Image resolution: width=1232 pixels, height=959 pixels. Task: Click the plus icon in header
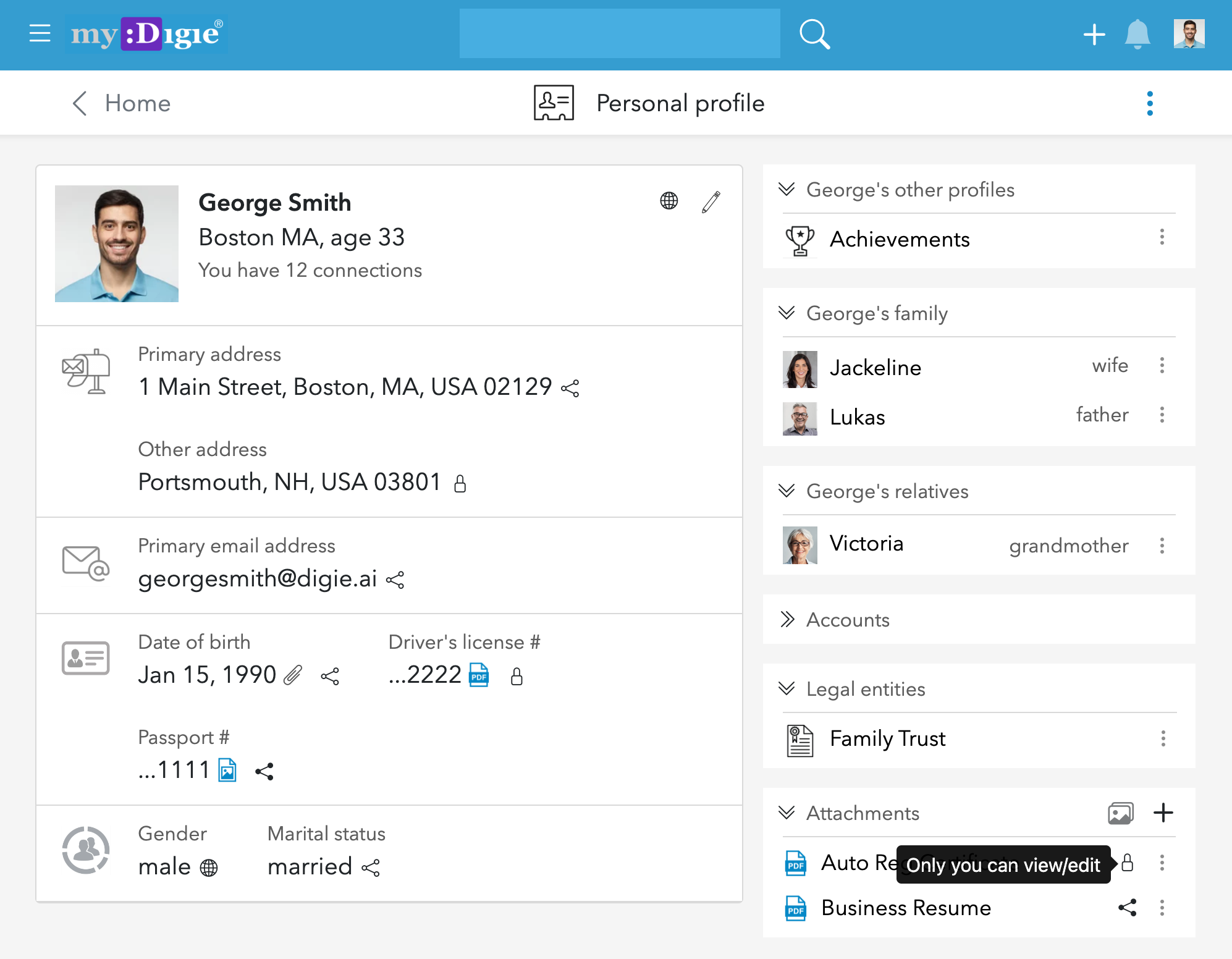point(1094,34)
